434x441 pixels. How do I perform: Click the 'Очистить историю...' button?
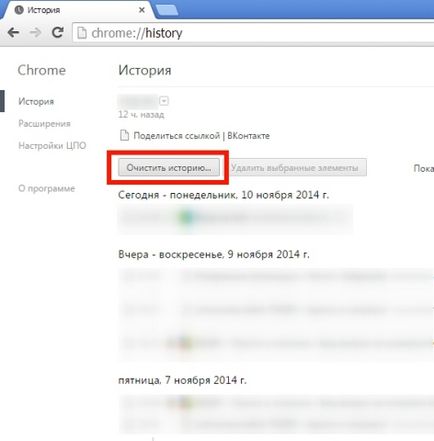coord(169,167)
